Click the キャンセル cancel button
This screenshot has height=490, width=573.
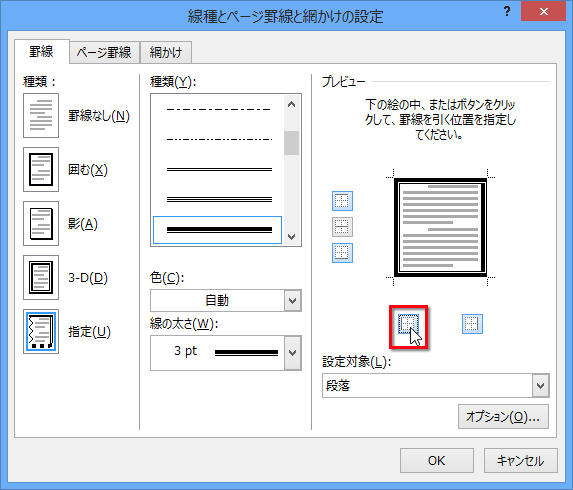pyautogui.click(x=521, y=460)
